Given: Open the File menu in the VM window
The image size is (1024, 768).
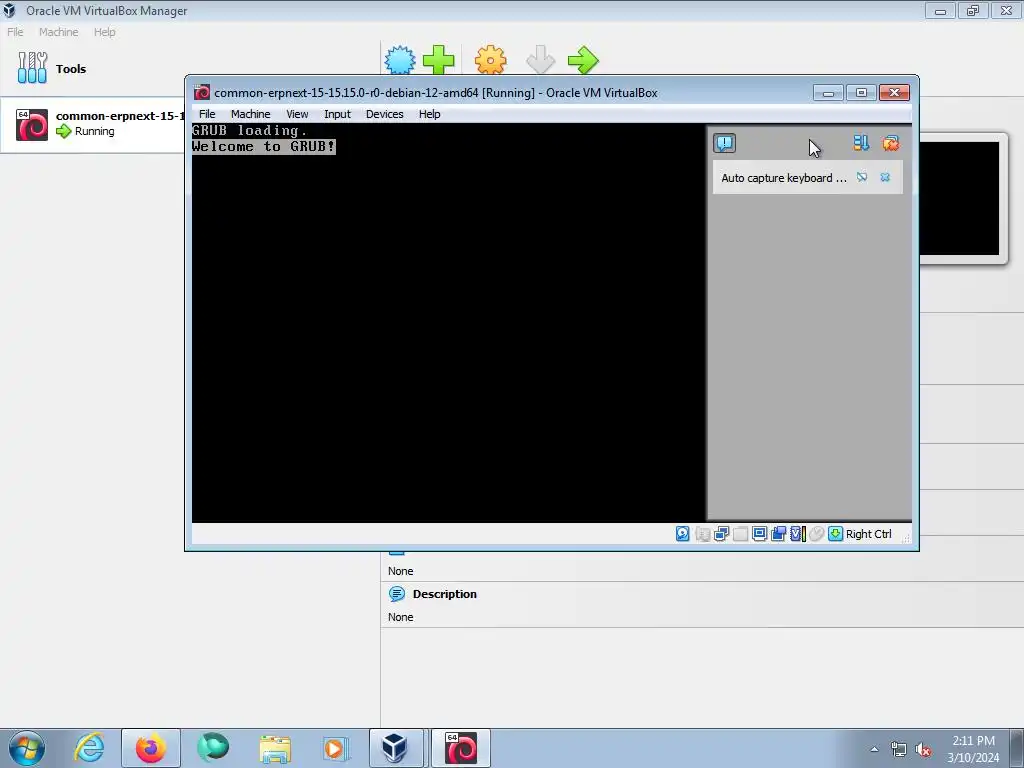Looking at the screenshot, I should coord(207,114).
